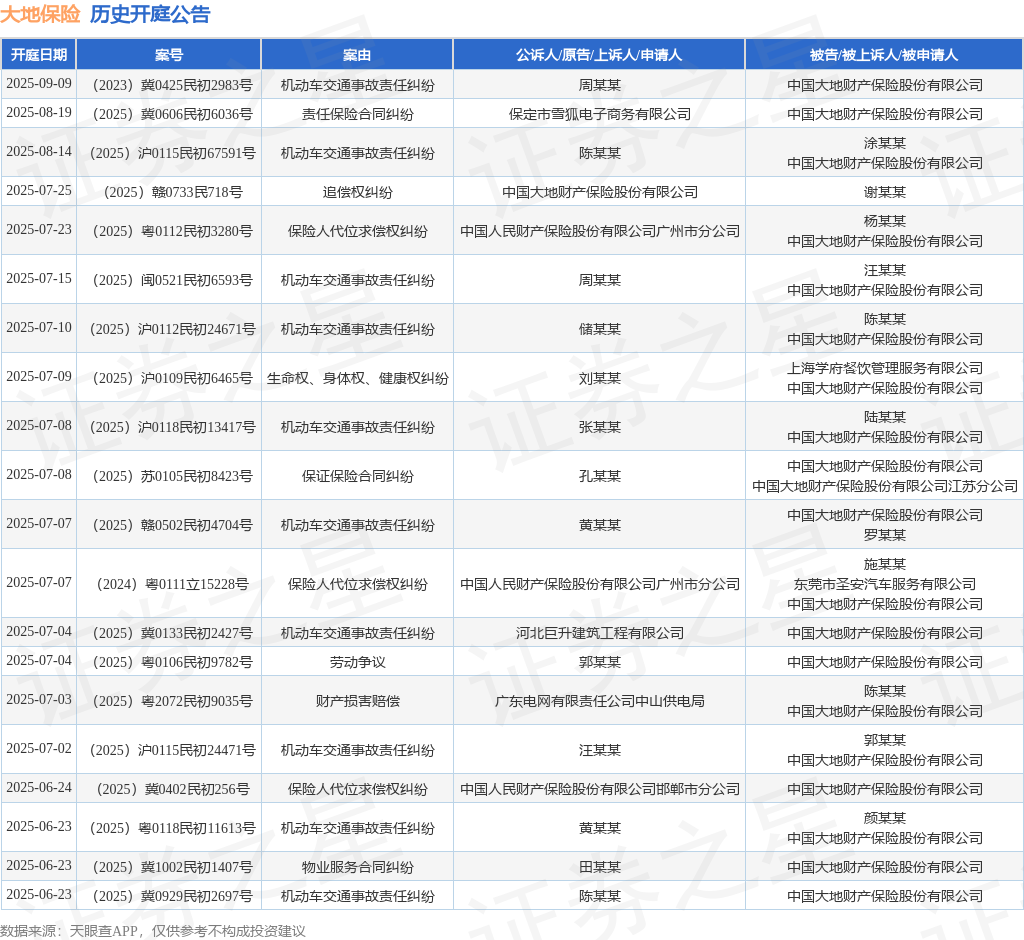The height and width of the screenshot is (940, 1024).
Task: Select case number (2025)闽0521民初6593号
Action: [169, 280]
